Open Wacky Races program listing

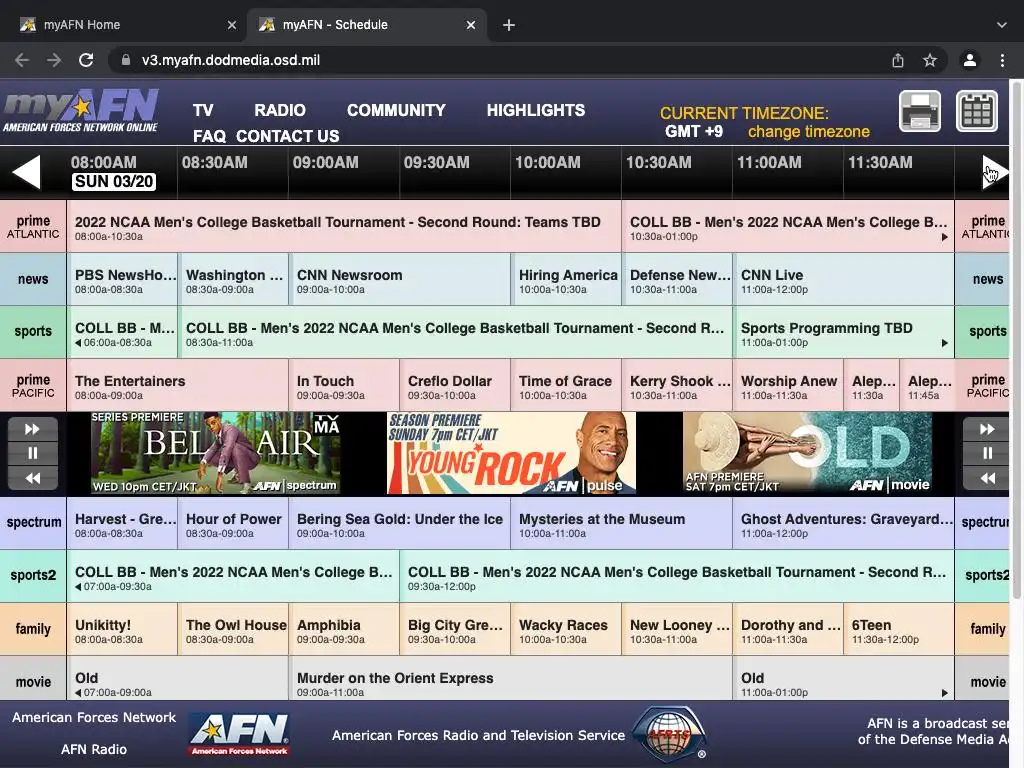(x=566, y=629)
